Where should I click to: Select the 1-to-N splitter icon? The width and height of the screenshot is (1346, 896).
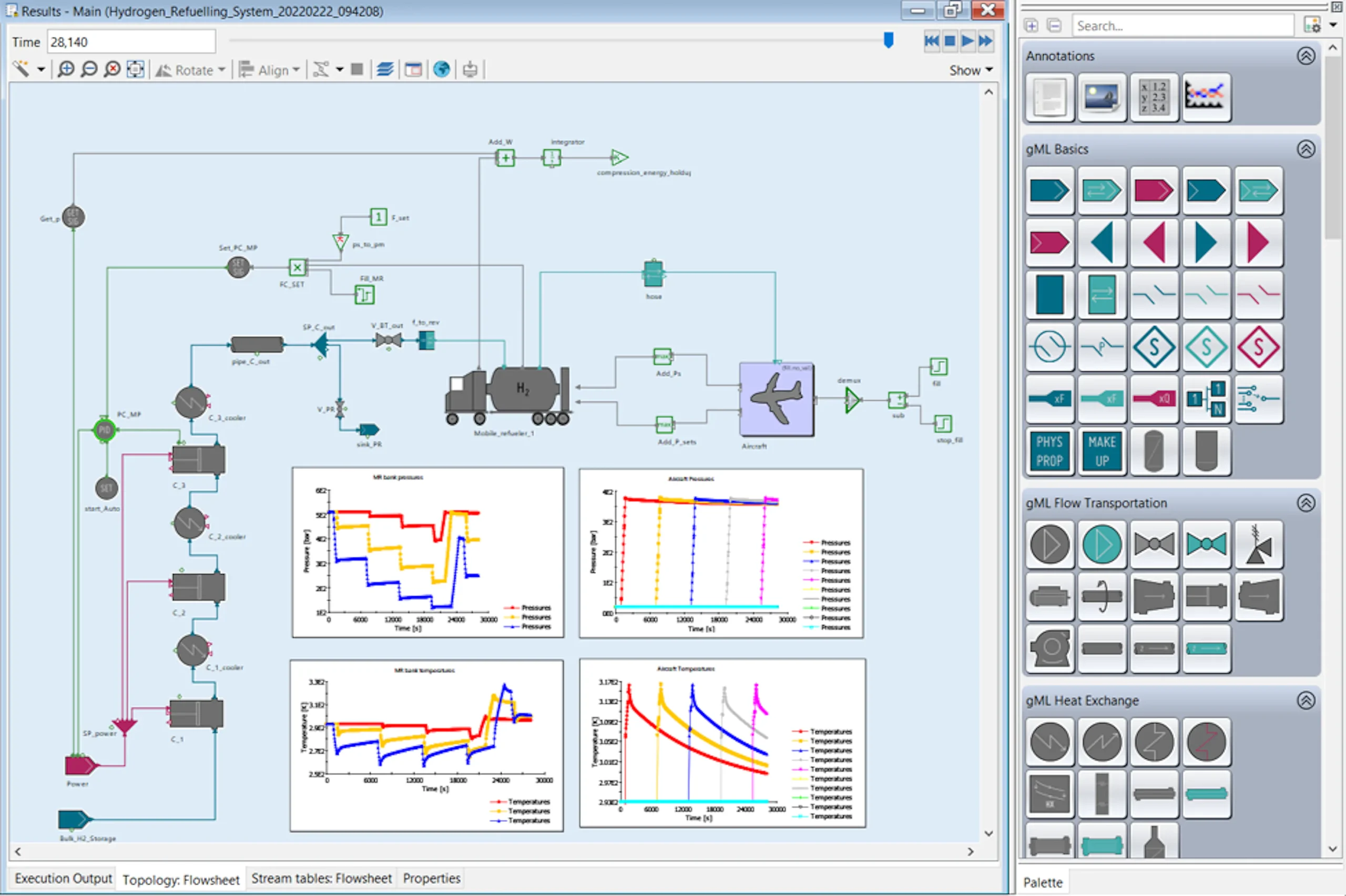1206,399
